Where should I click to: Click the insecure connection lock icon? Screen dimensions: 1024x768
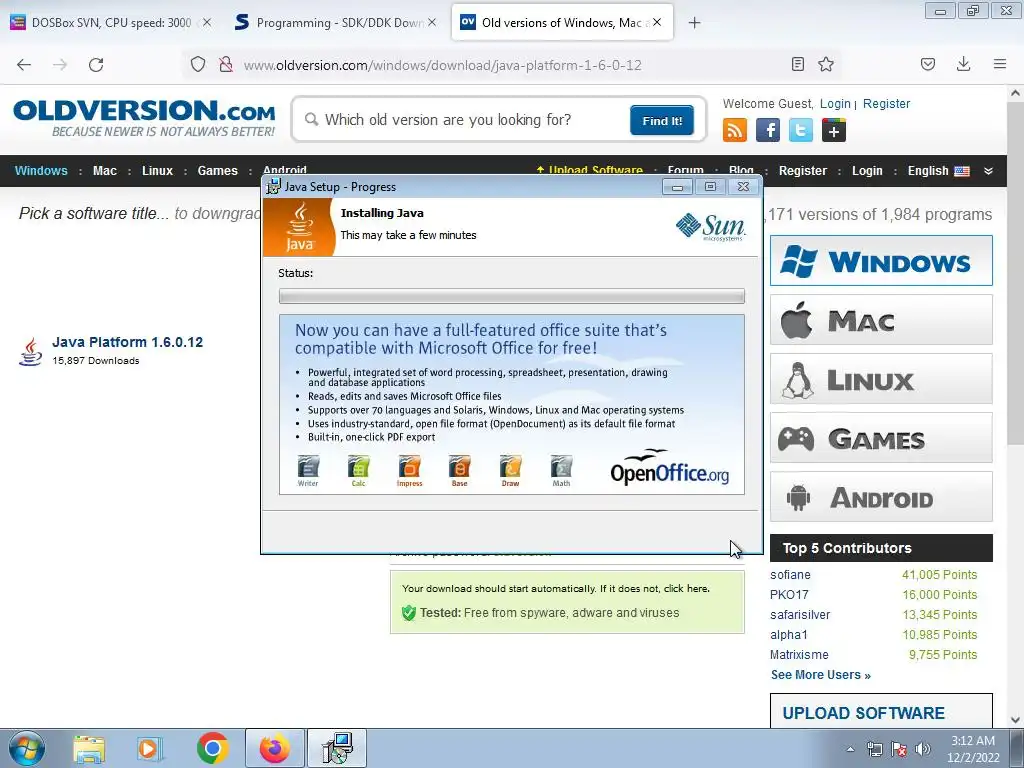coord(226,64)
